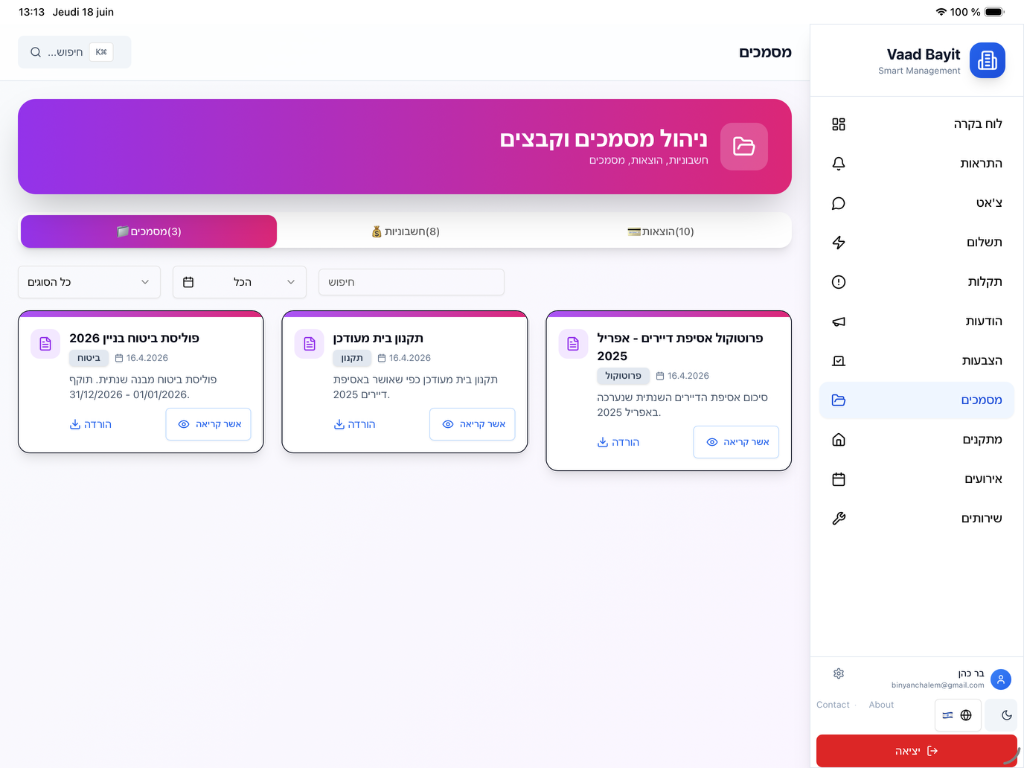Open chat via the speech bubble icon
The height and width of the screenshot is (768, 1024).
(839, 203)
